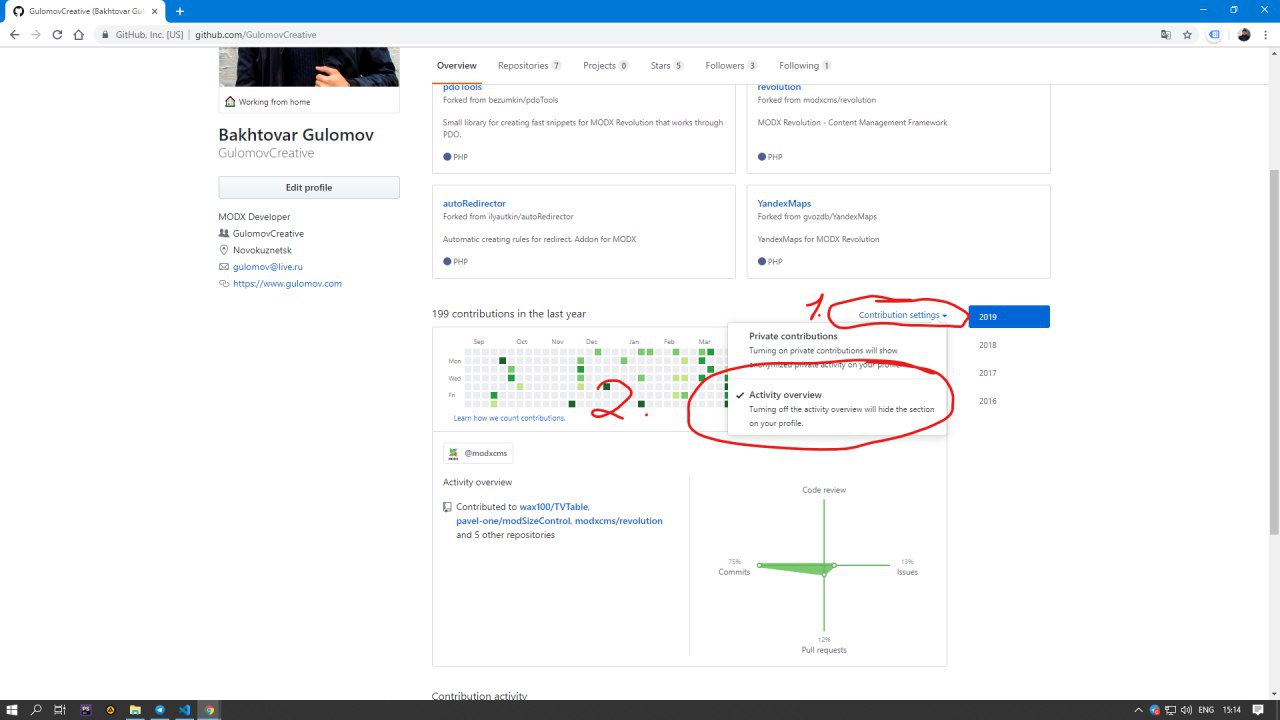Open the yellow circular app on taskbar
1280x720 pixels.
point(110,710)
